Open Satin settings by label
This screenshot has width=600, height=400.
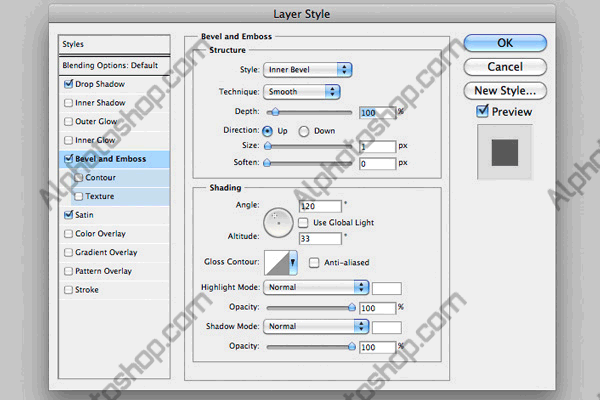pos(84,215)
